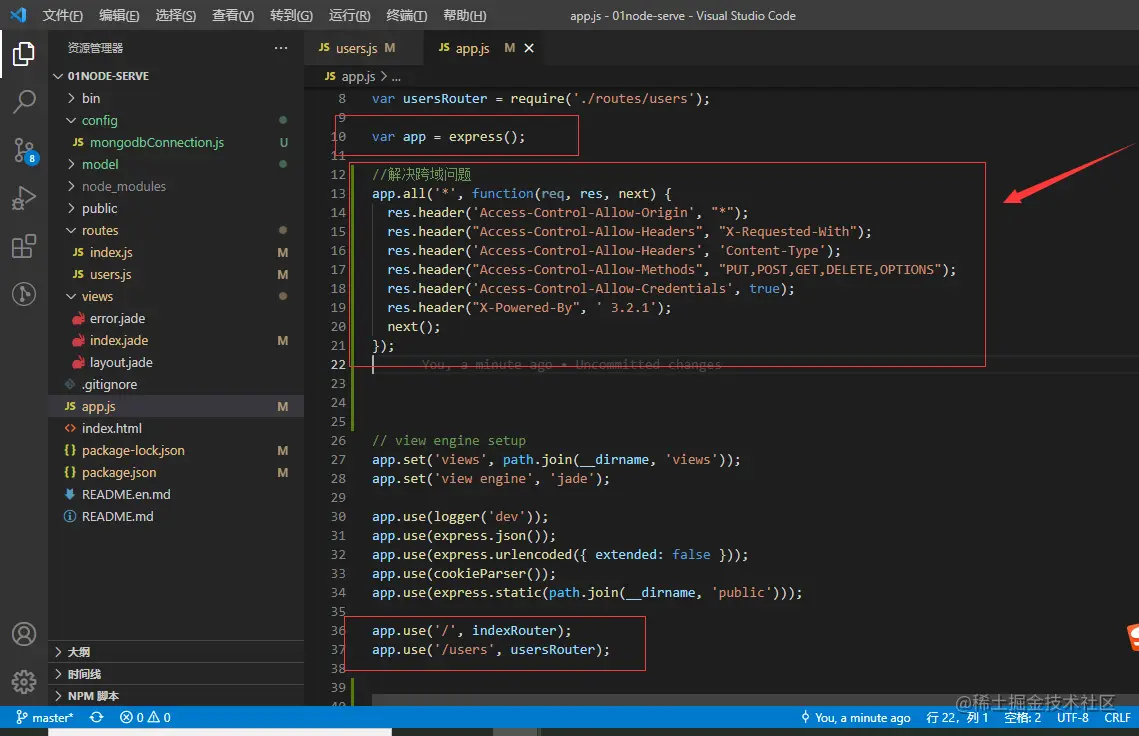Screen dimensions: 1139x736
Task: Click the breadcrumb ellipsis after app.js
Action: tap(396, 76)
